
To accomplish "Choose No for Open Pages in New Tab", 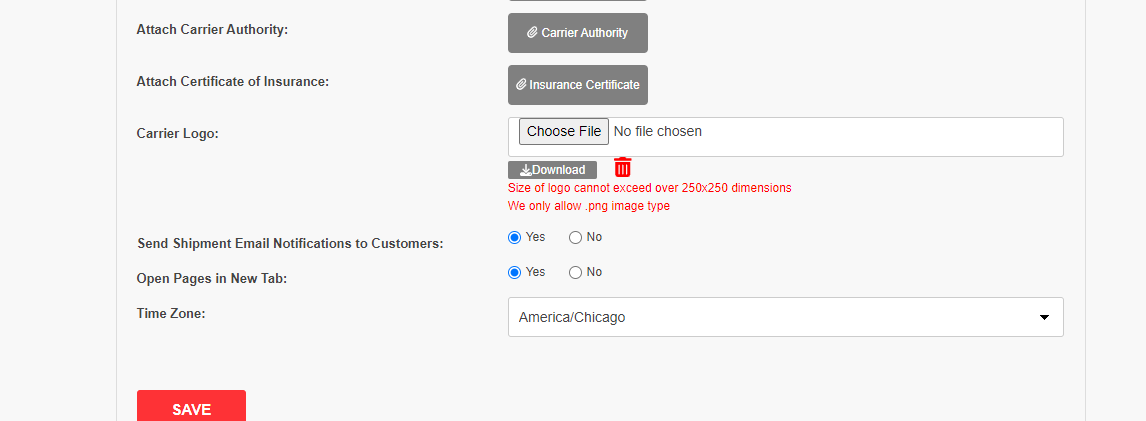I will click(x=575, y=273).
